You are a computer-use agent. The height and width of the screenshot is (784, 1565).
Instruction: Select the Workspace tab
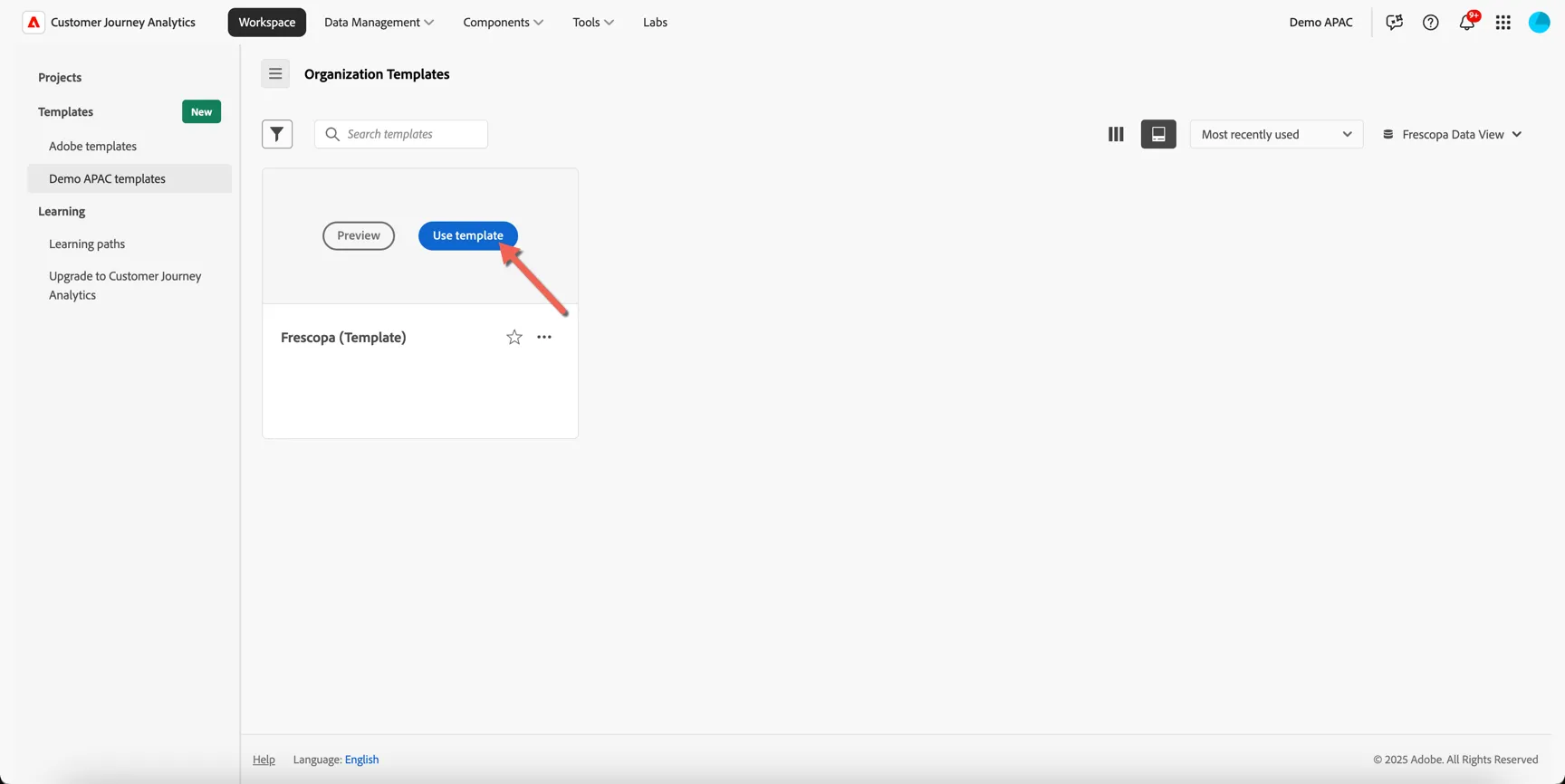(x=267, y=23)
